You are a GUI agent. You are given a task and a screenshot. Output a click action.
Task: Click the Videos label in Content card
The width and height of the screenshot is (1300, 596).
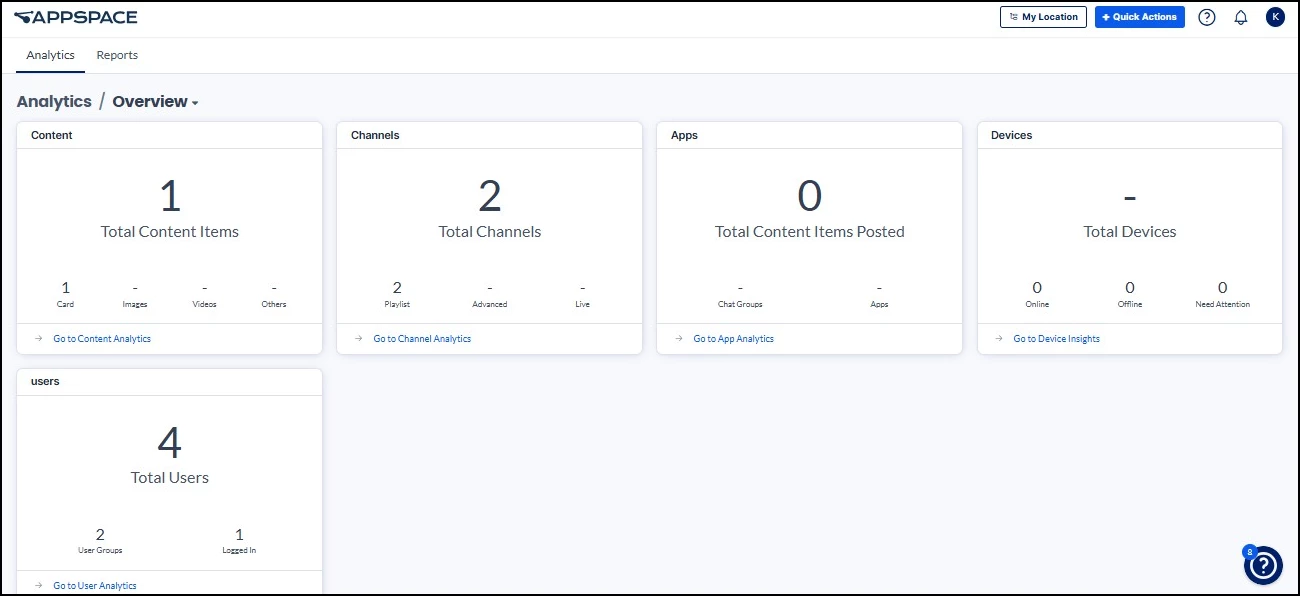tap(205, 304)
